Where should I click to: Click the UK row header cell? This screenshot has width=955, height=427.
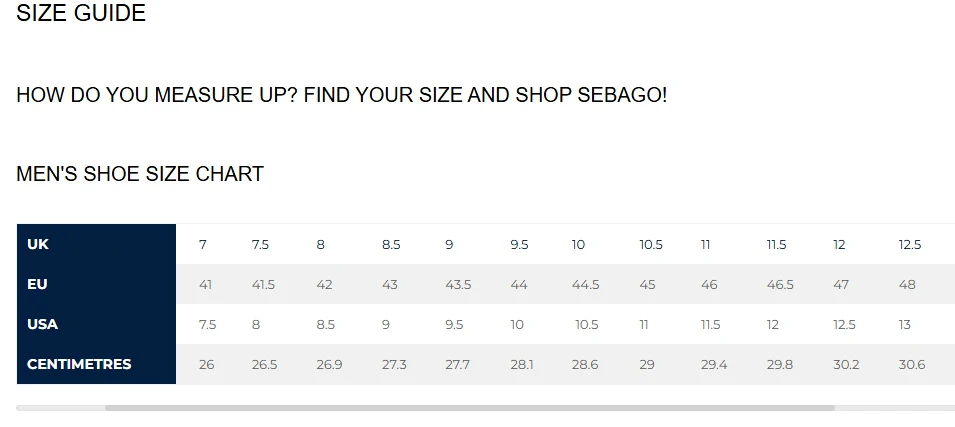tap(96, 244)
